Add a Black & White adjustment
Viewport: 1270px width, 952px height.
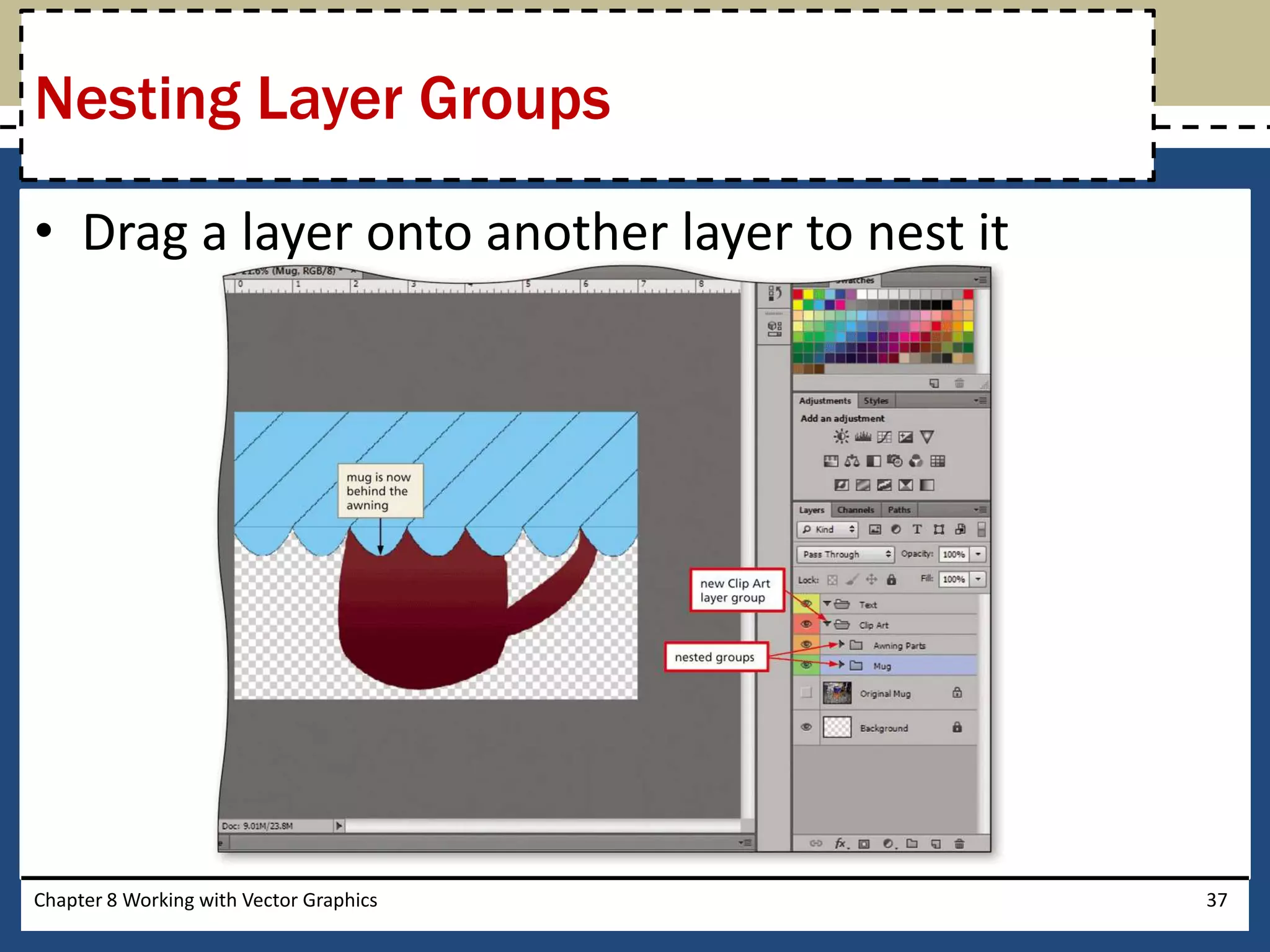pyautogui.click(x=873, y=461)
